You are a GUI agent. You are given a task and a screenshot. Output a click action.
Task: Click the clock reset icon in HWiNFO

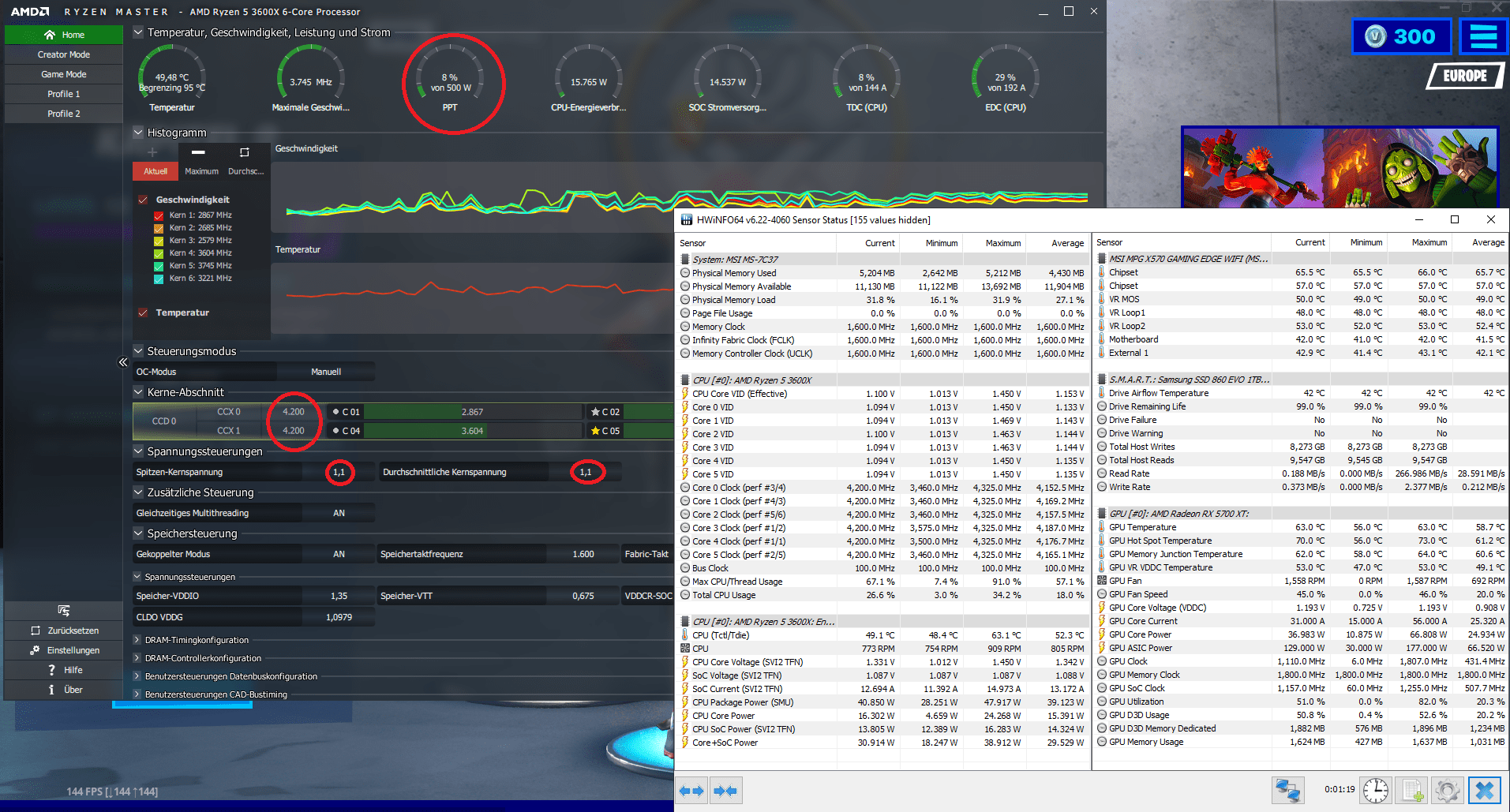coord(1376,790)
